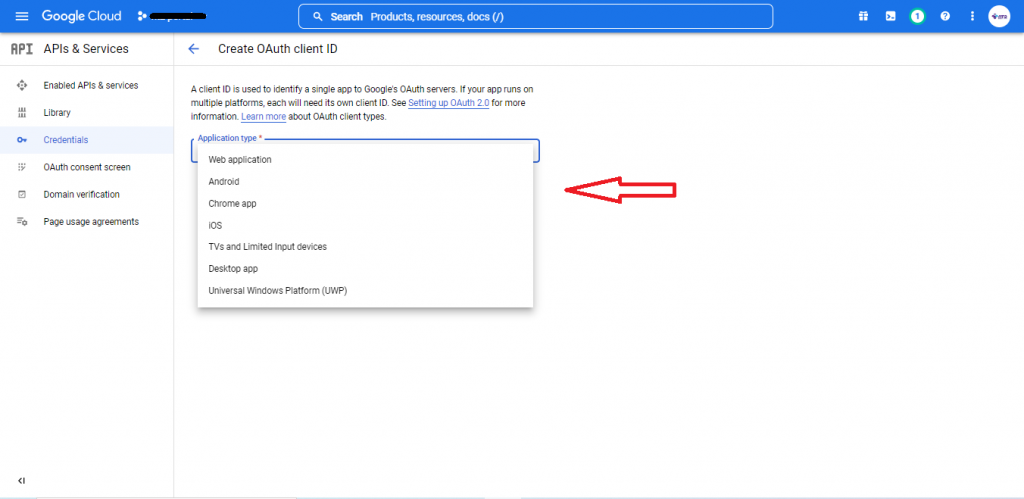Choose Desktop app option
Screen dimensions: 1024x499
pos(365,268)
